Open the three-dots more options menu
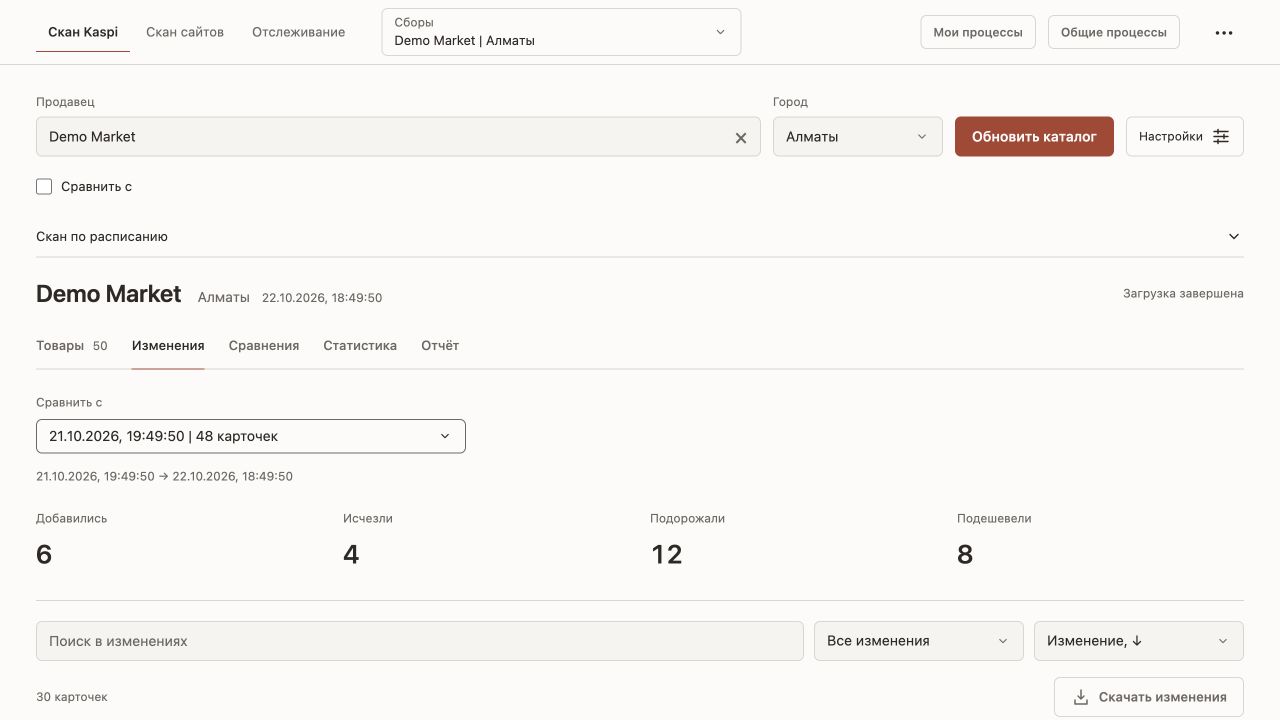The height and width of the screenshot is (720, 1280). click(x=1224, y=32)
